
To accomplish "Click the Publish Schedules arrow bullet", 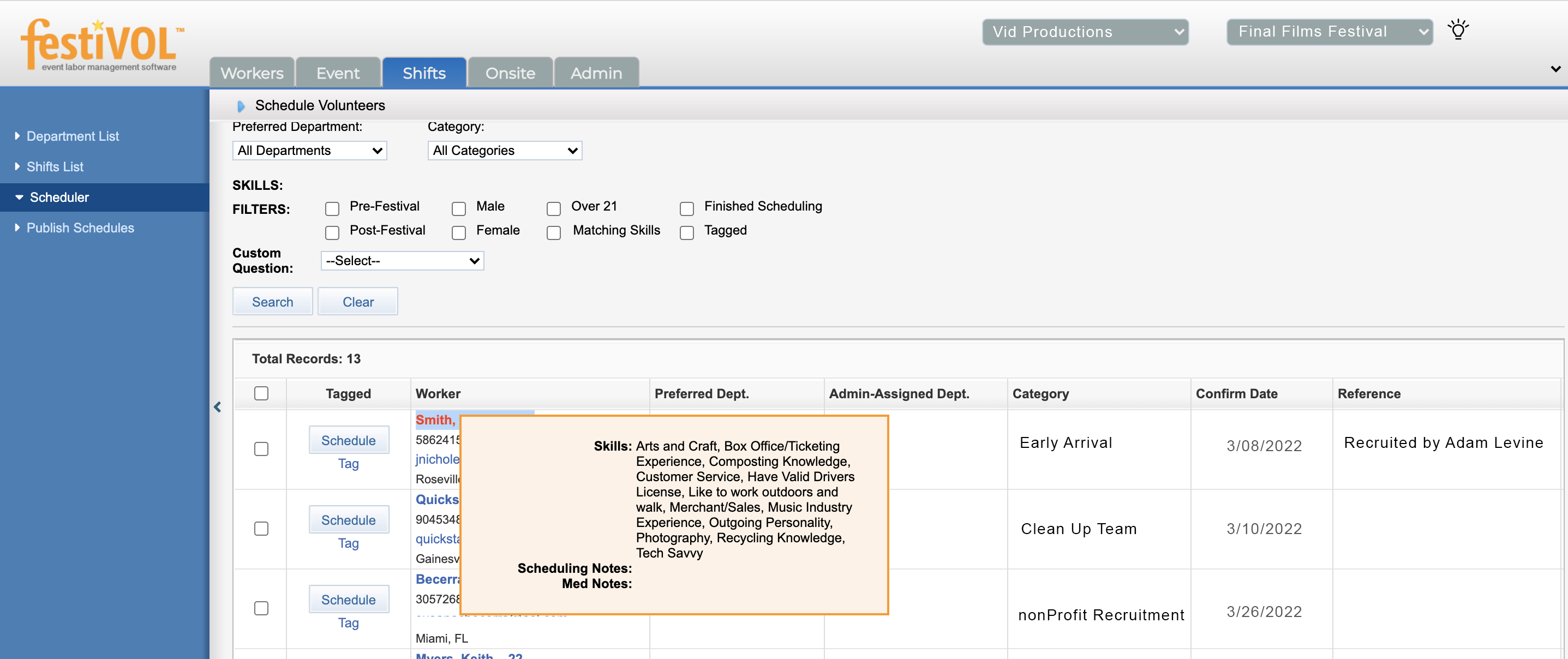I will tap(17, 227).
